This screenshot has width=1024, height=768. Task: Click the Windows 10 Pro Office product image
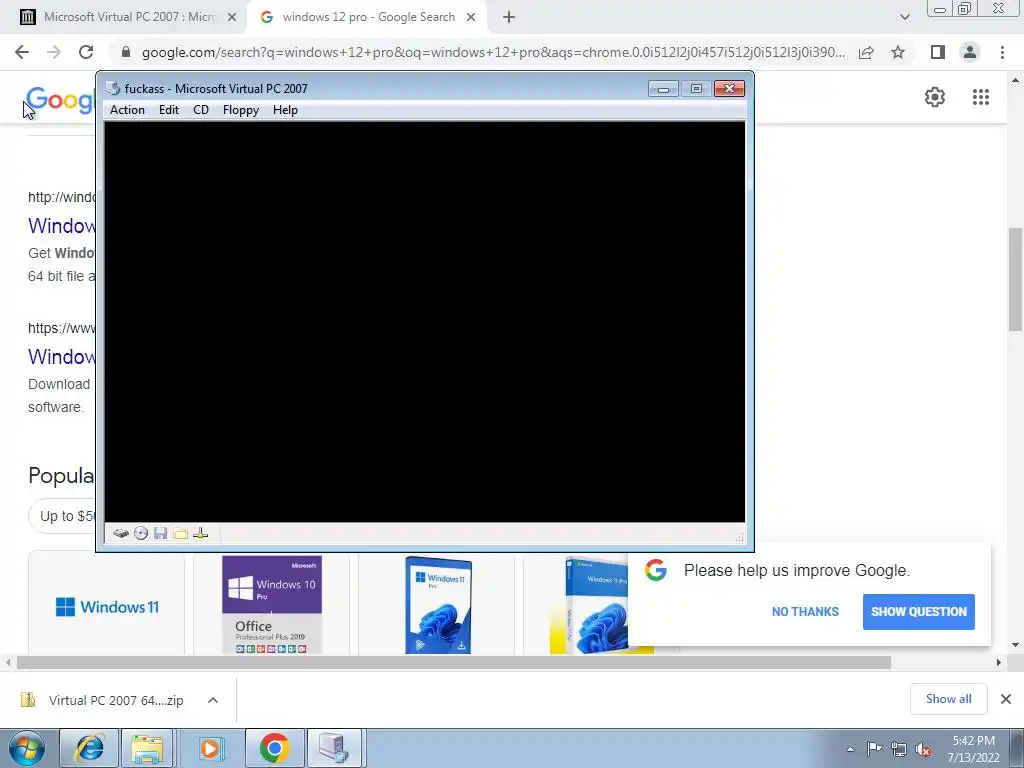[x=272, y=605]
